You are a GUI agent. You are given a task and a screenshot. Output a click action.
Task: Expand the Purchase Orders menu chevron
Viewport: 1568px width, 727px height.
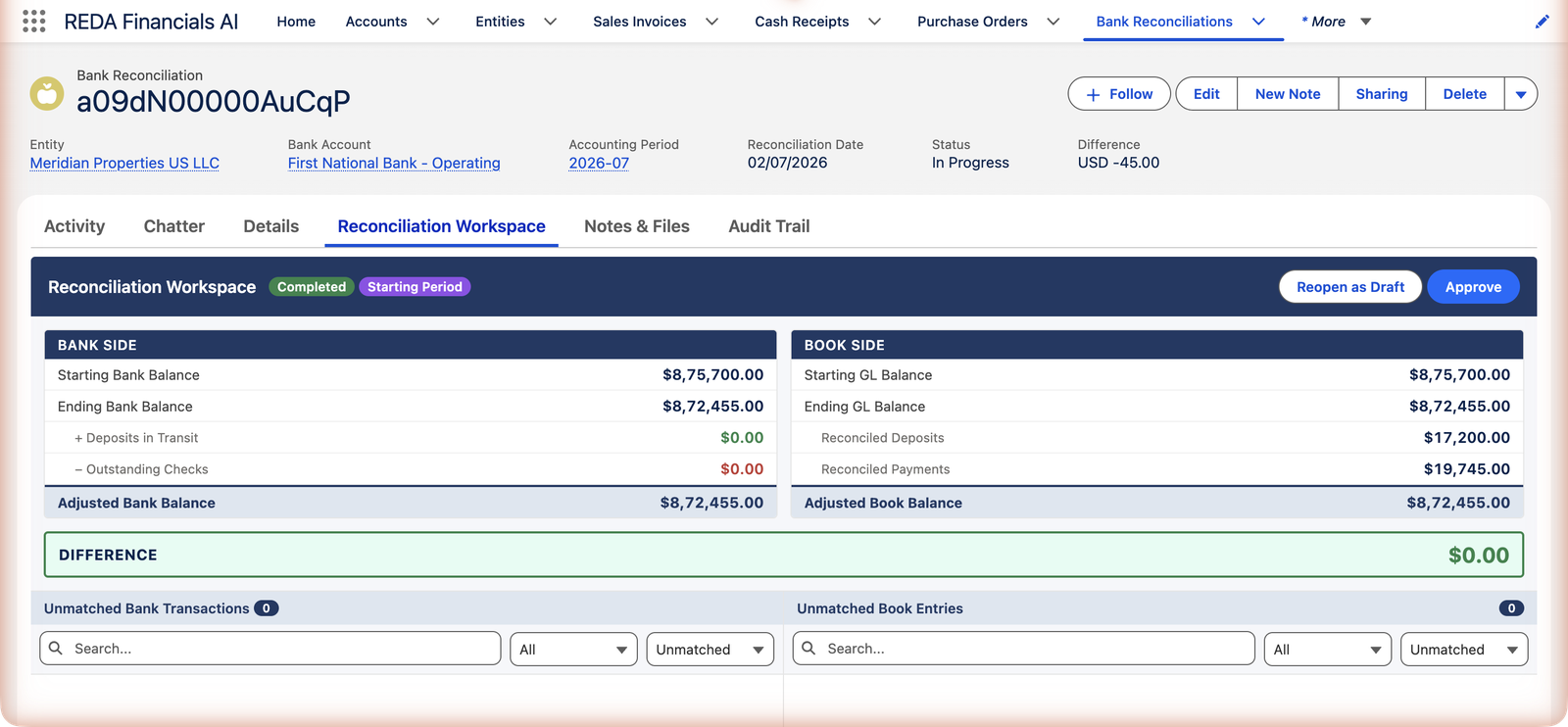click(x=1053, y=22)
